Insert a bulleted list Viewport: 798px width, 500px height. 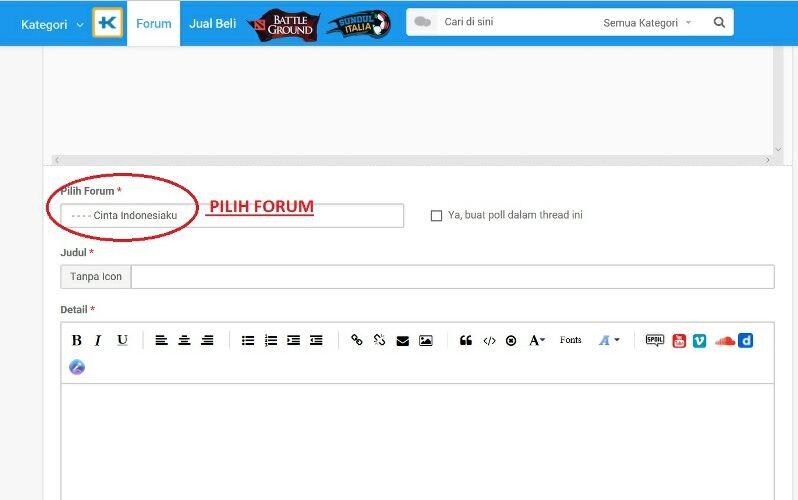[x=248, y=340]
